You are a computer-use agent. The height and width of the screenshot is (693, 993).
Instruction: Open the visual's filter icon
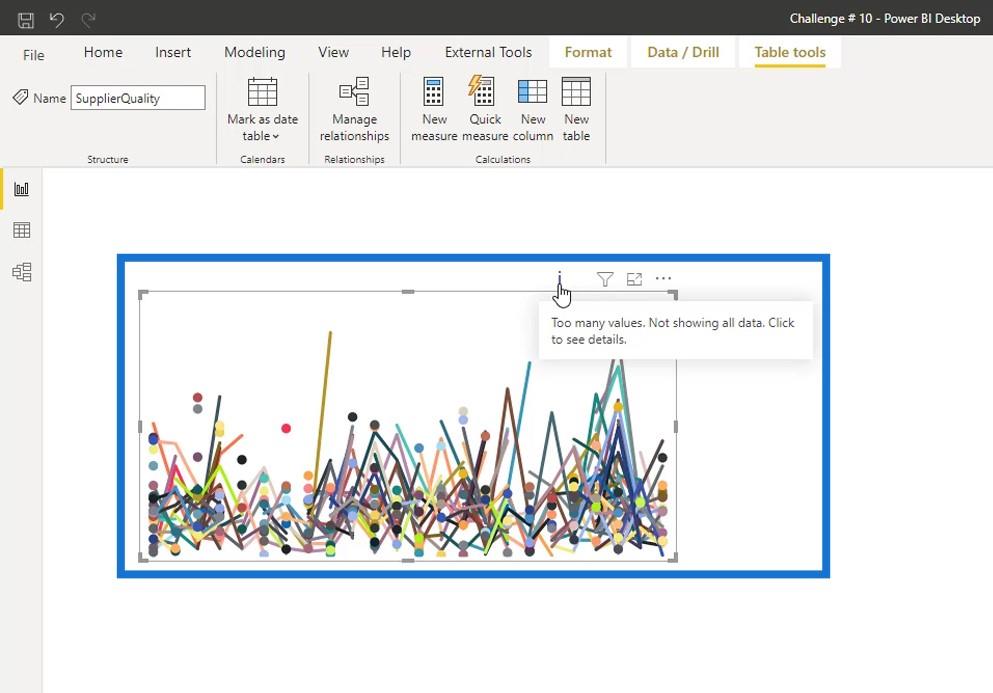605,279
